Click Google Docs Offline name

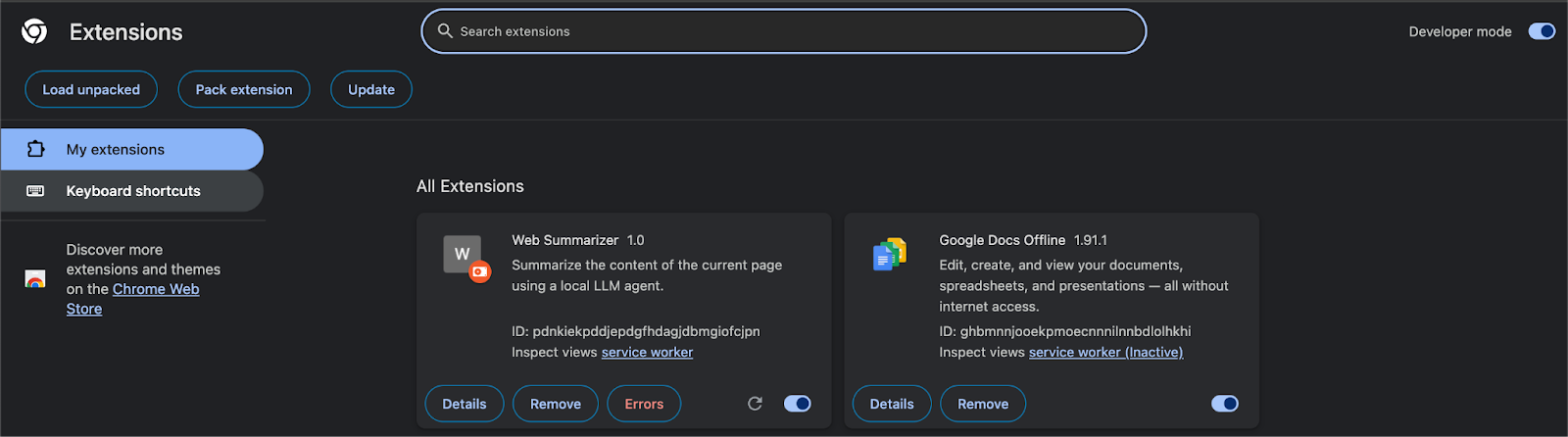(1003, 240)
